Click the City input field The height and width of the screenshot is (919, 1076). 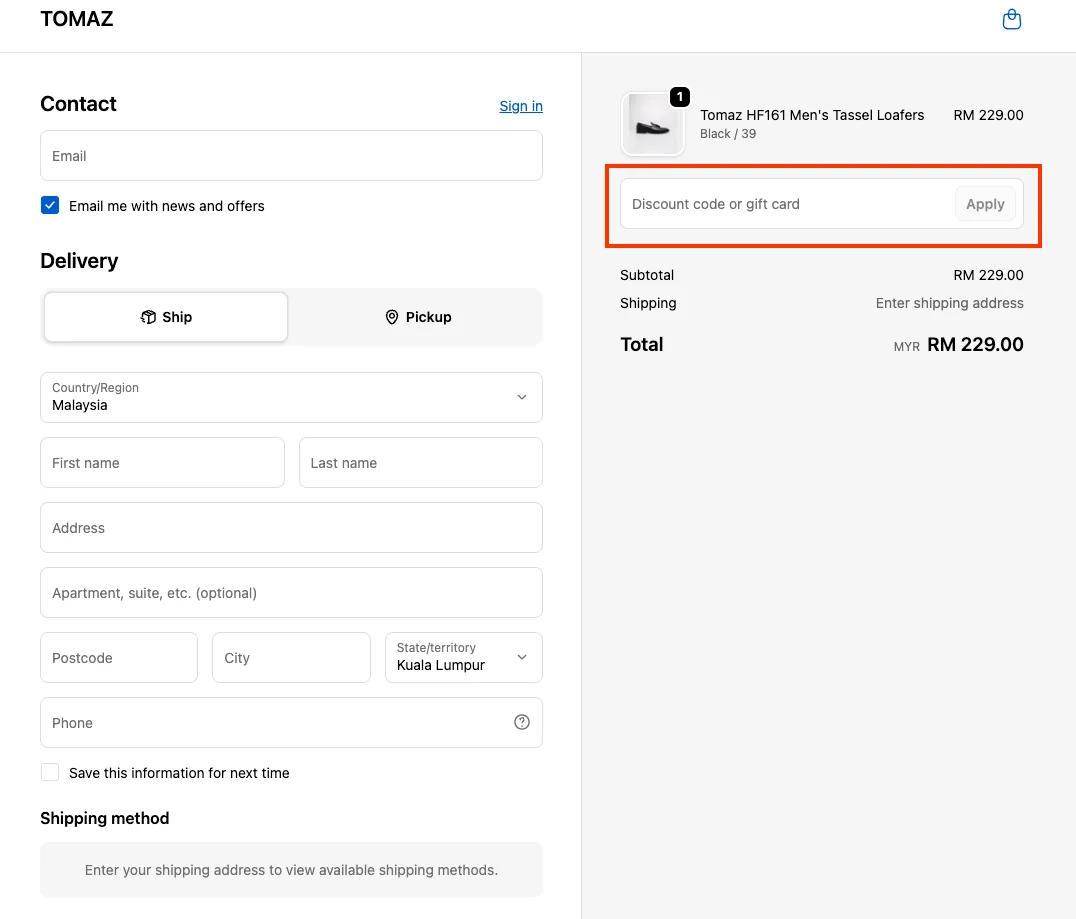tap(292, 658)
